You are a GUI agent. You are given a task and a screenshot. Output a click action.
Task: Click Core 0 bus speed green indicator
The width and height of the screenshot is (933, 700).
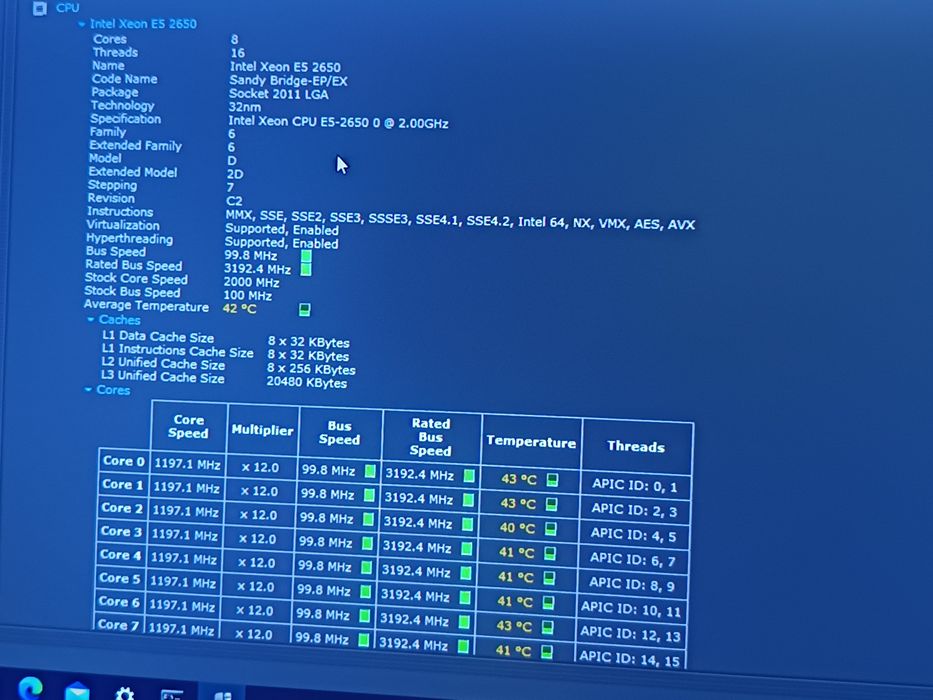[370, 471]
